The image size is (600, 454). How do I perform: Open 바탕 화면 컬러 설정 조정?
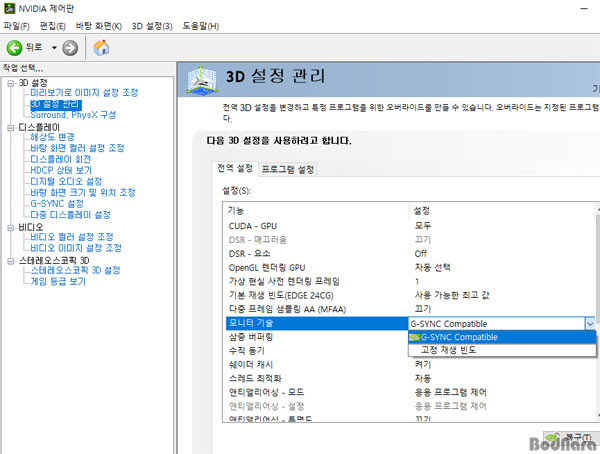pos(77,148)
